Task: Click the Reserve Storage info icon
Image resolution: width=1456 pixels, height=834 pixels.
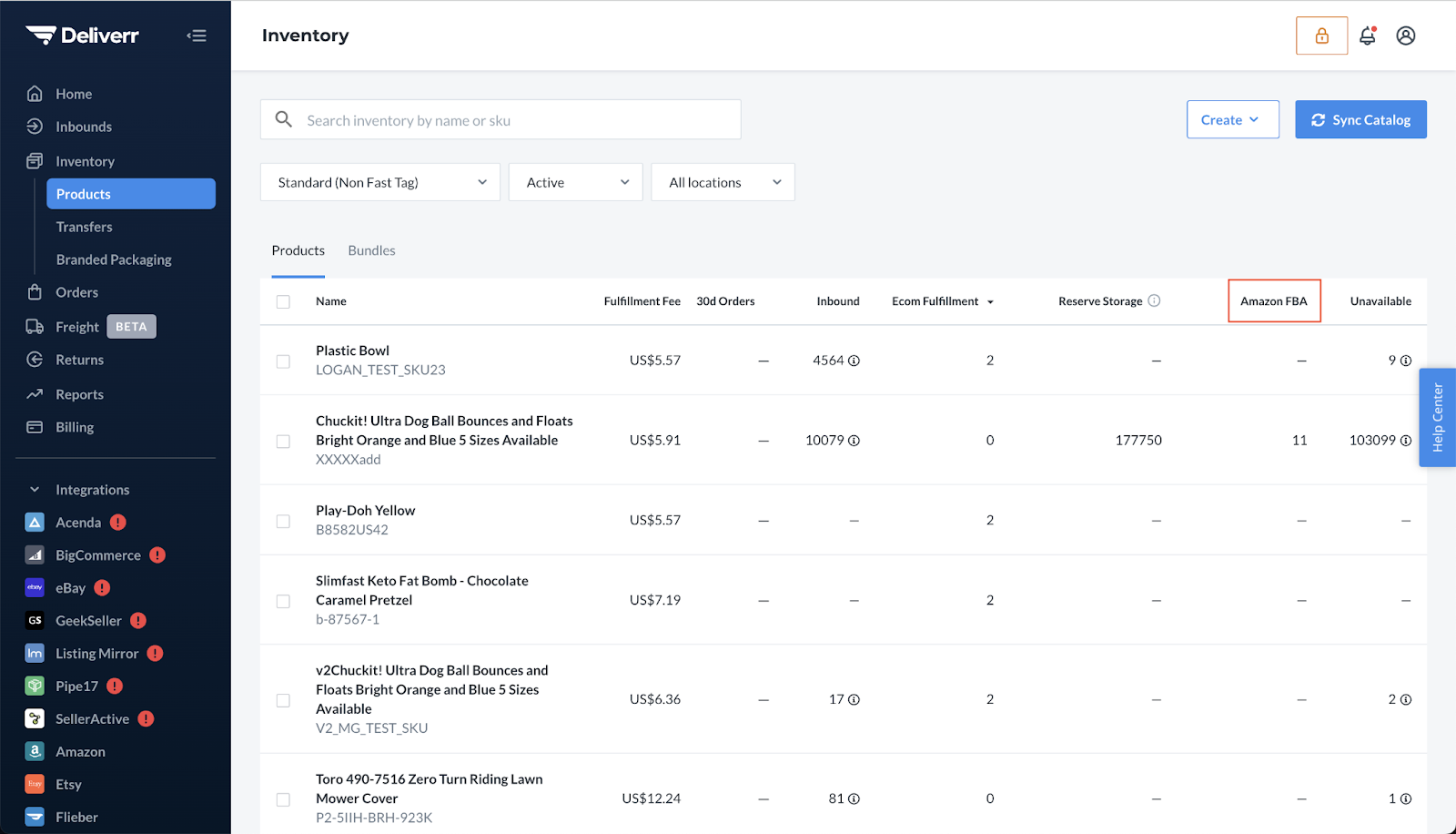Action: 1154,300
